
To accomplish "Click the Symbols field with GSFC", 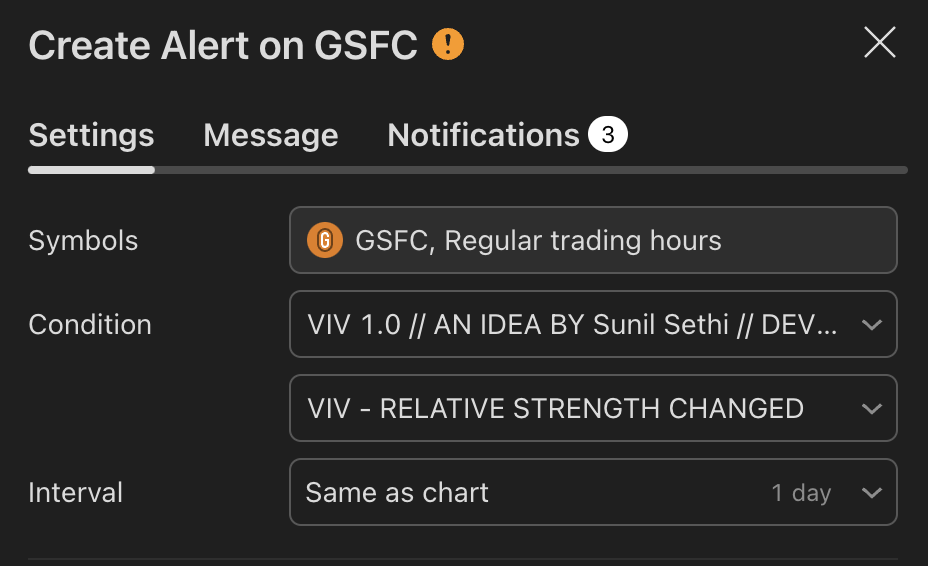I will 592,240.
